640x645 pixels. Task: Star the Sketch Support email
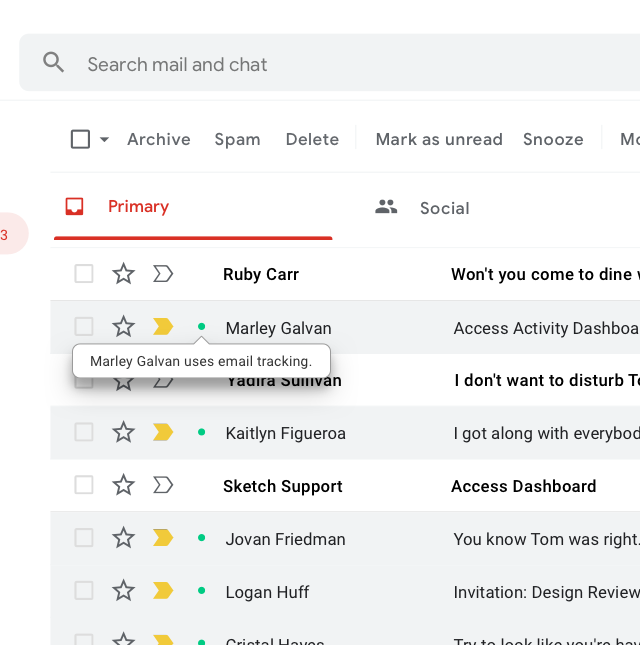tap(123, 486)
